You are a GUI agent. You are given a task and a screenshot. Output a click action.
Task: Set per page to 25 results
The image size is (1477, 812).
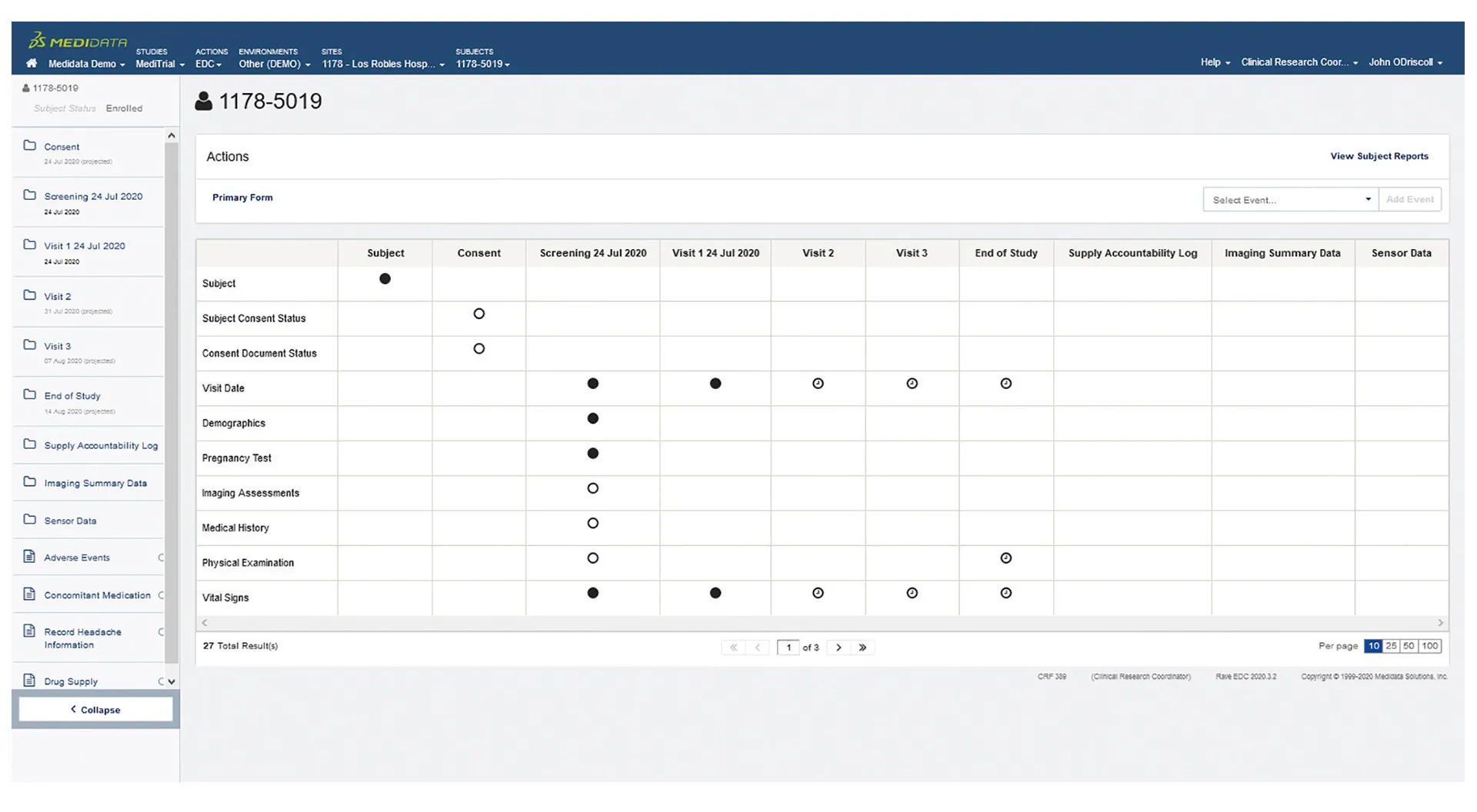pos(1391,646)
